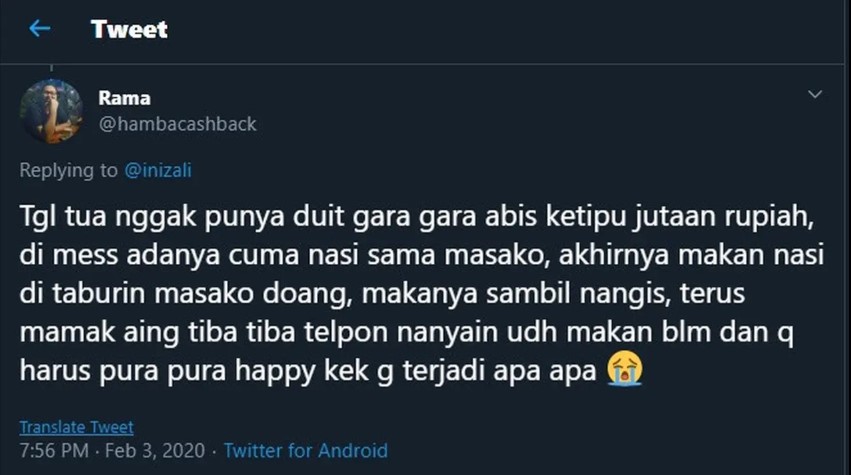The image size is (851, 475).
Task: Click Translate Tweet
Action: (x=77, y=427)
